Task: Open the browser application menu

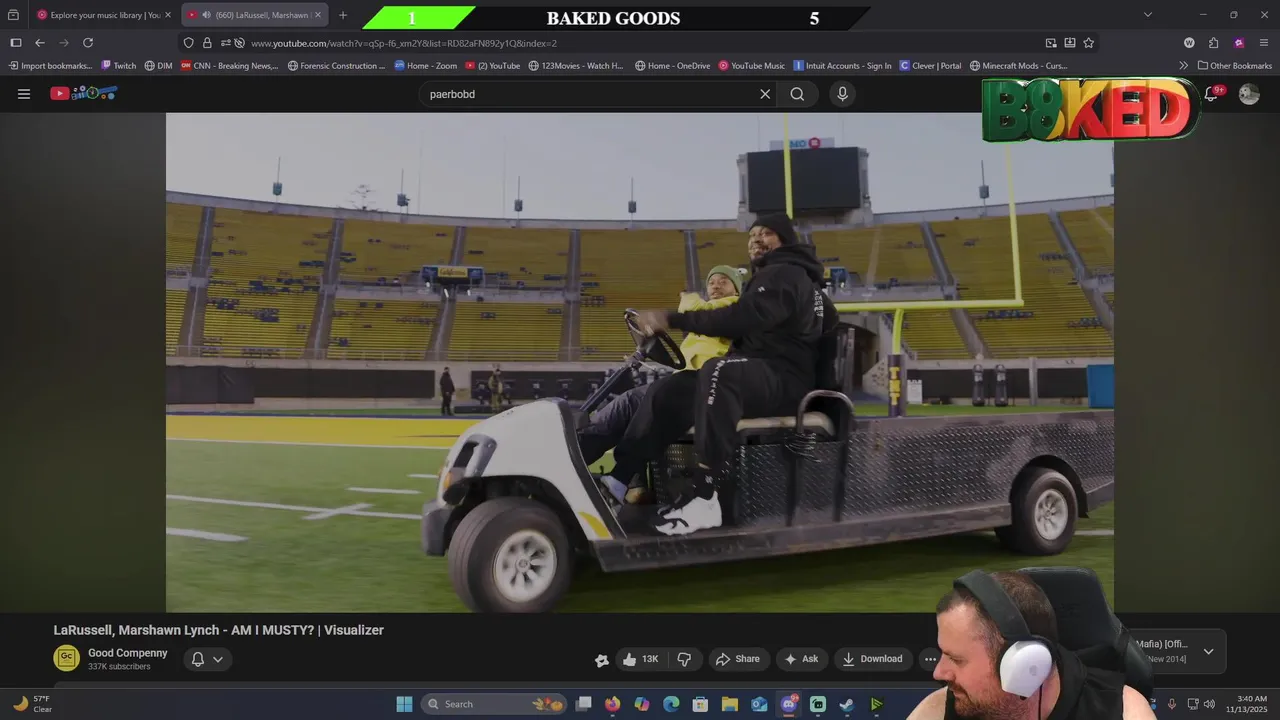Action: pos(1264,43)
